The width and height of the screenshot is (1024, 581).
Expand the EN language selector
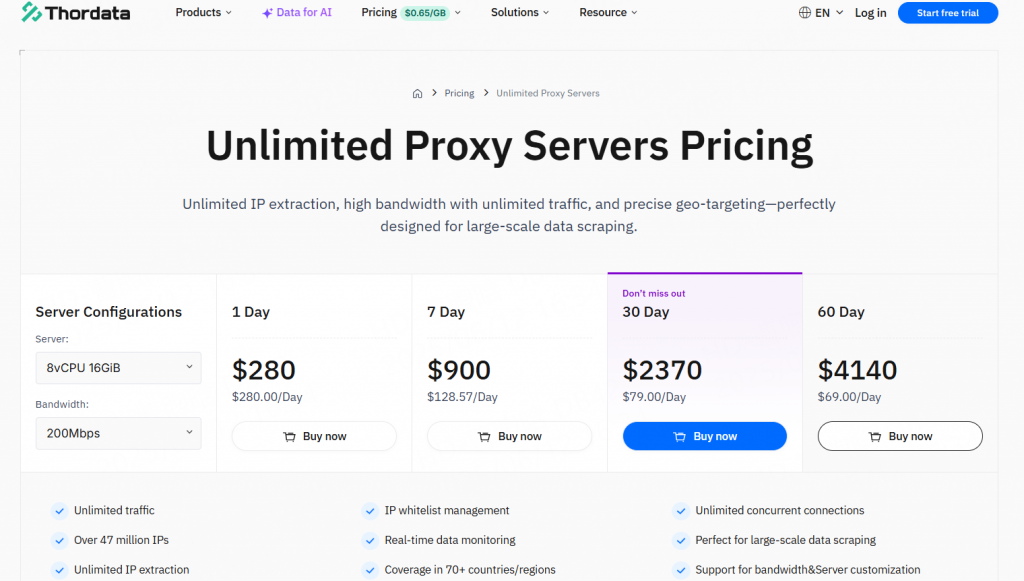821,12
